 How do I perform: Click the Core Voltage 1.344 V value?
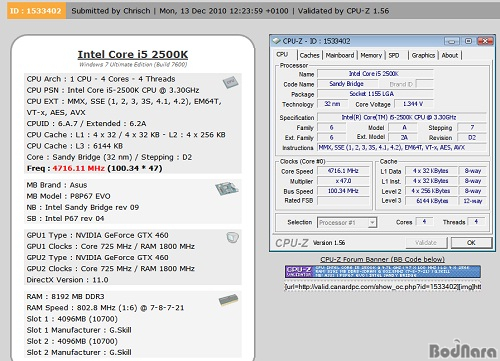[413, 104]
